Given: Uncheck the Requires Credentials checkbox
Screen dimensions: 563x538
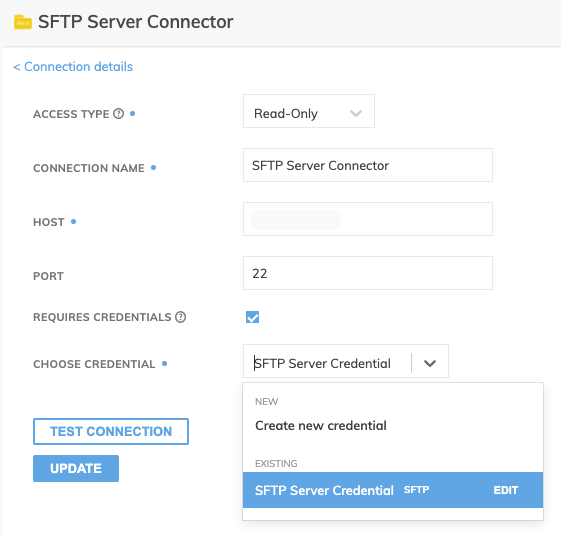Looking at the screenshot, I should coord(252,317).
